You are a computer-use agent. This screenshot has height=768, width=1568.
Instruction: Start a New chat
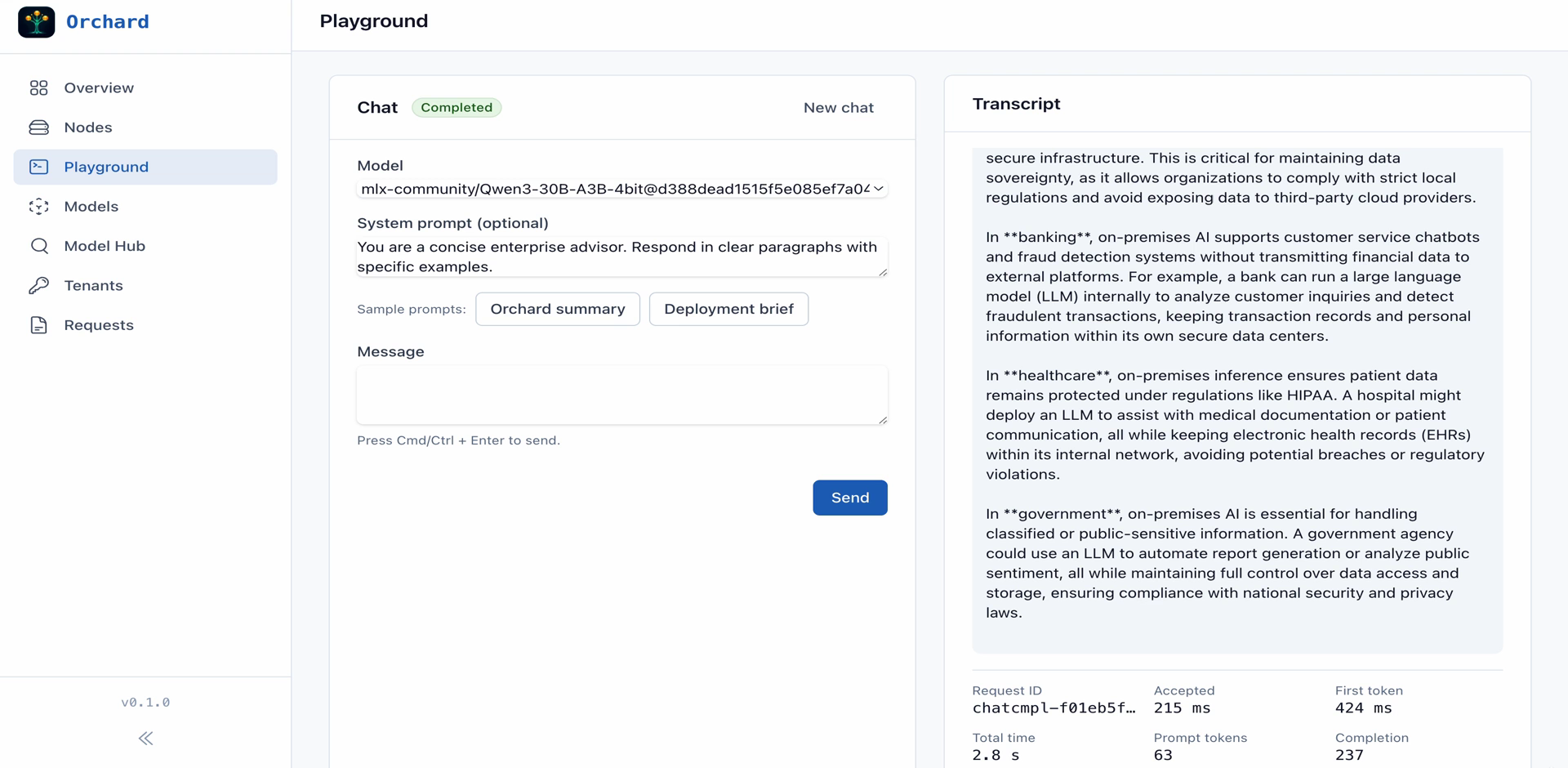(x=838, y=107)
